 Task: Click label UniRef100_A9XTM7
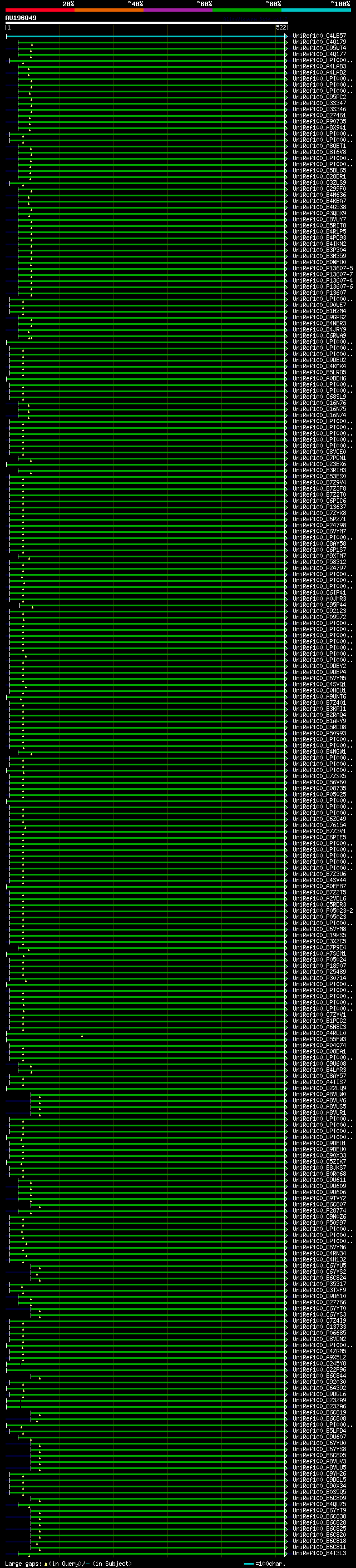(319, 556)
